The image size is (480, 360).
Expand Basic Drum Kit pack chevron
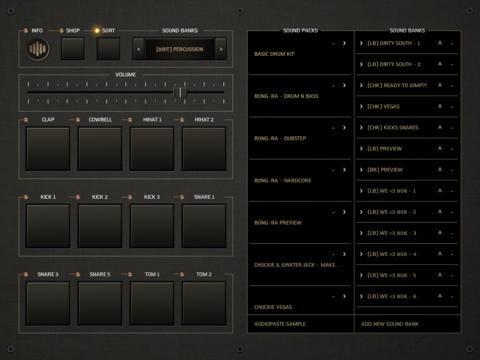(344, 43)
